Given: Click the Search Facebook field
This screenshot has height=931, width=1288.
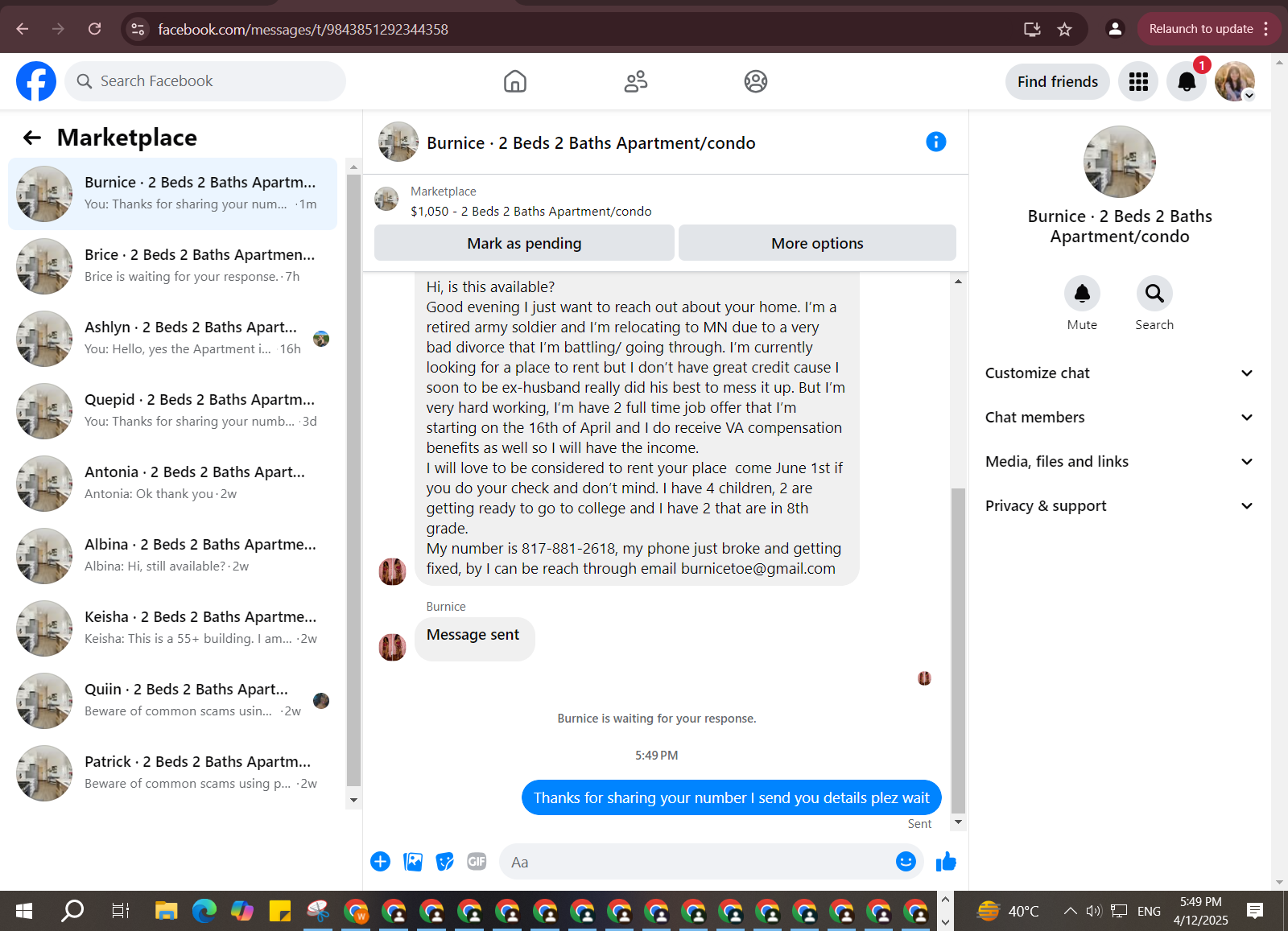Looking at the screenshot, I should [x=205, y=81].
